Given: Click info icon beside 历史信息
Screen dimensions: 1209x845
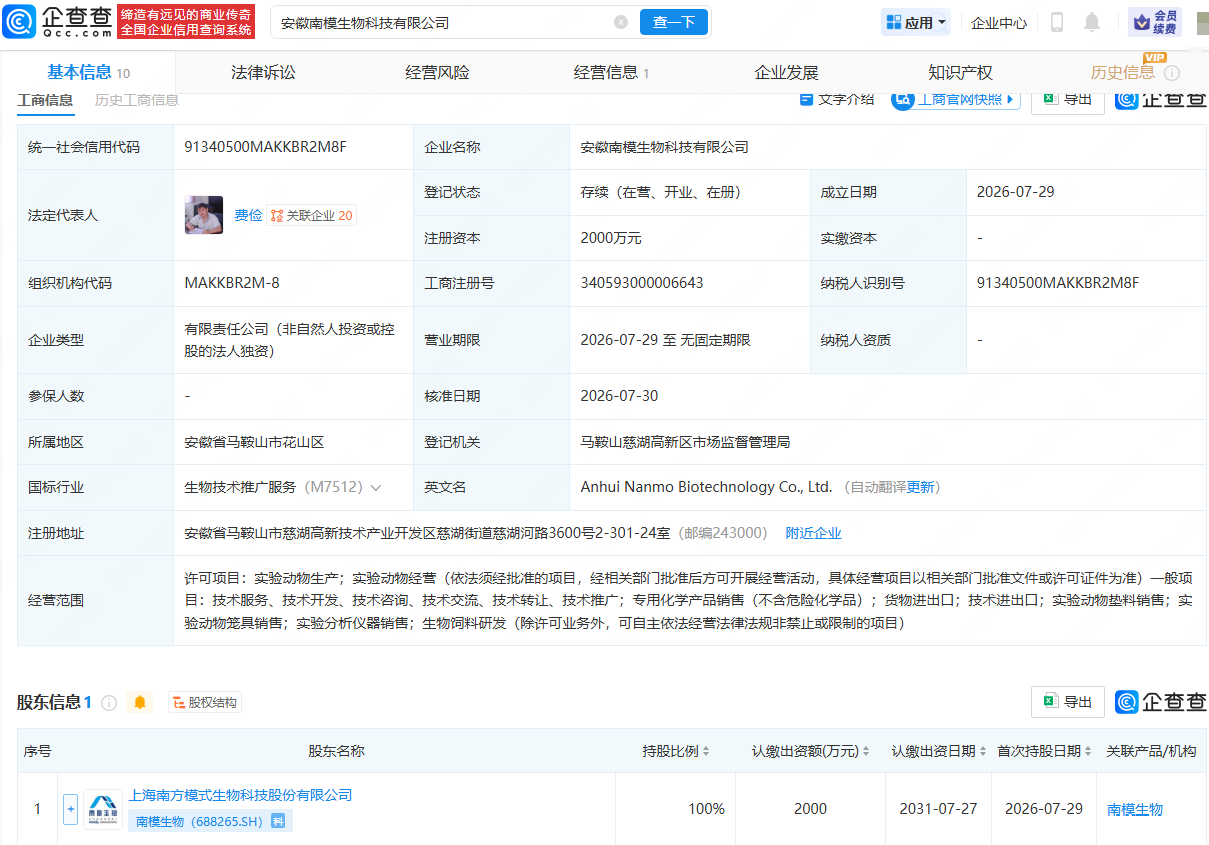Looking at the screenshot, I should click(1171, 73).
